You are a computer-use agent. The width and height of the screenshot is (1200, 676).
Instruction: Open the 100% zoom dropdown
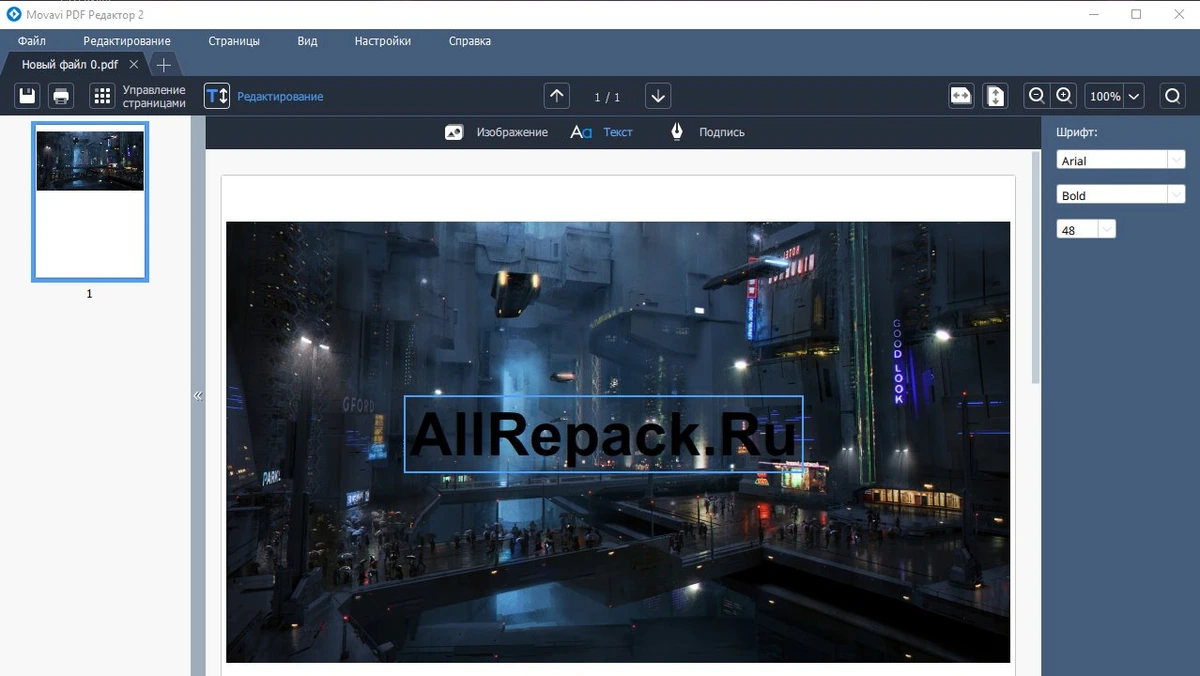point(1114,96)
